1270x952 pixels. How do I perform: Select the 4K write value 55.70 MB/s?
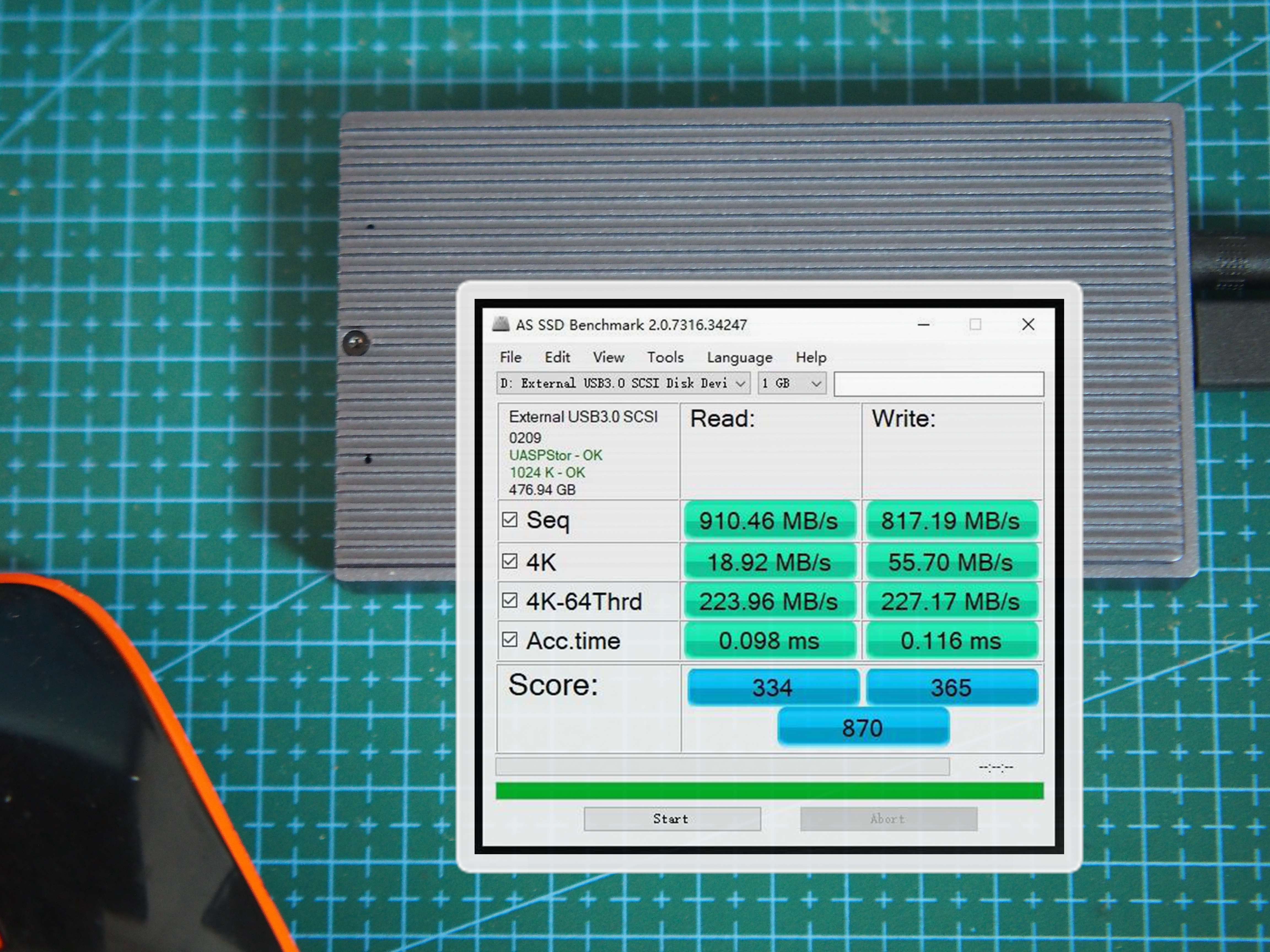point(951,561)
